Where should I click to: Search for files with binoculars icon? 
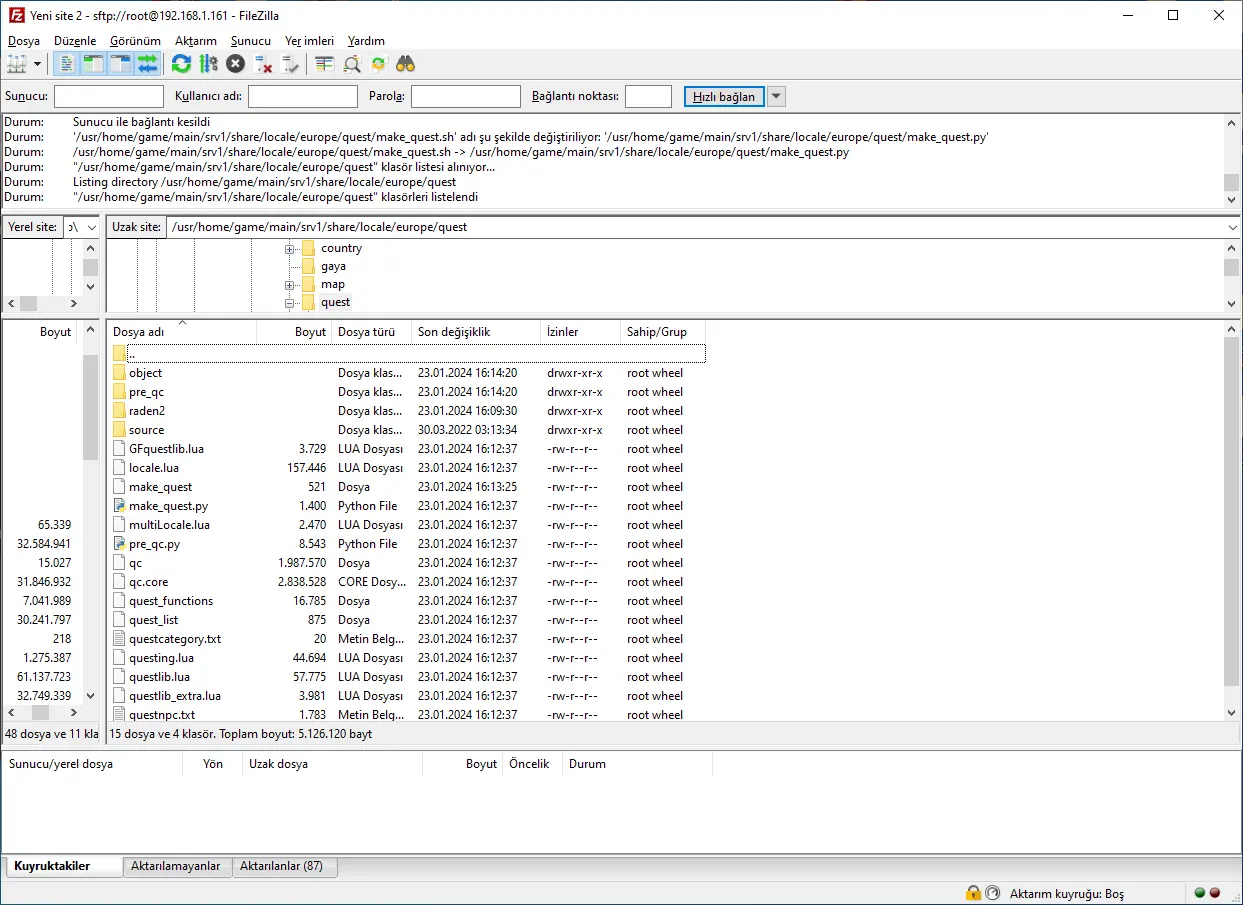(405, 64)
